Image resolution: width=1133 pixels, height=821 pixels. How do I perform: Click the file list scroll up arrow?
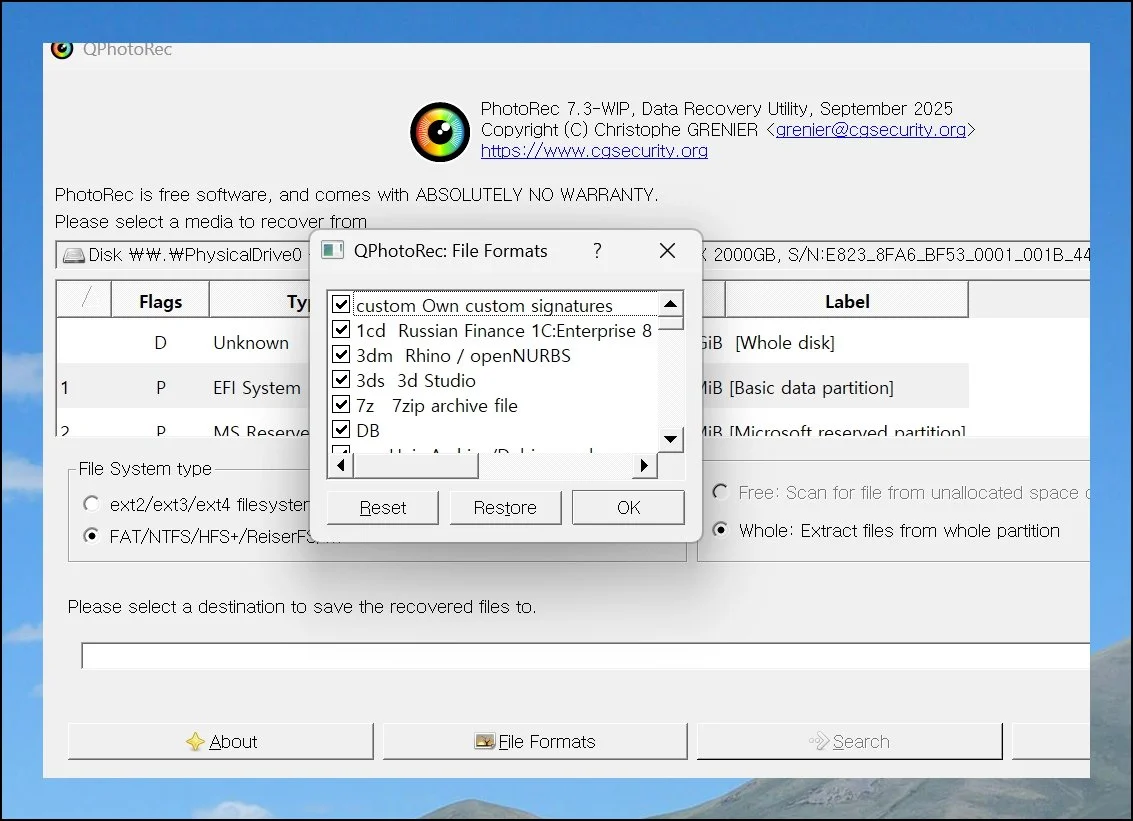click(x=671, y=303)
